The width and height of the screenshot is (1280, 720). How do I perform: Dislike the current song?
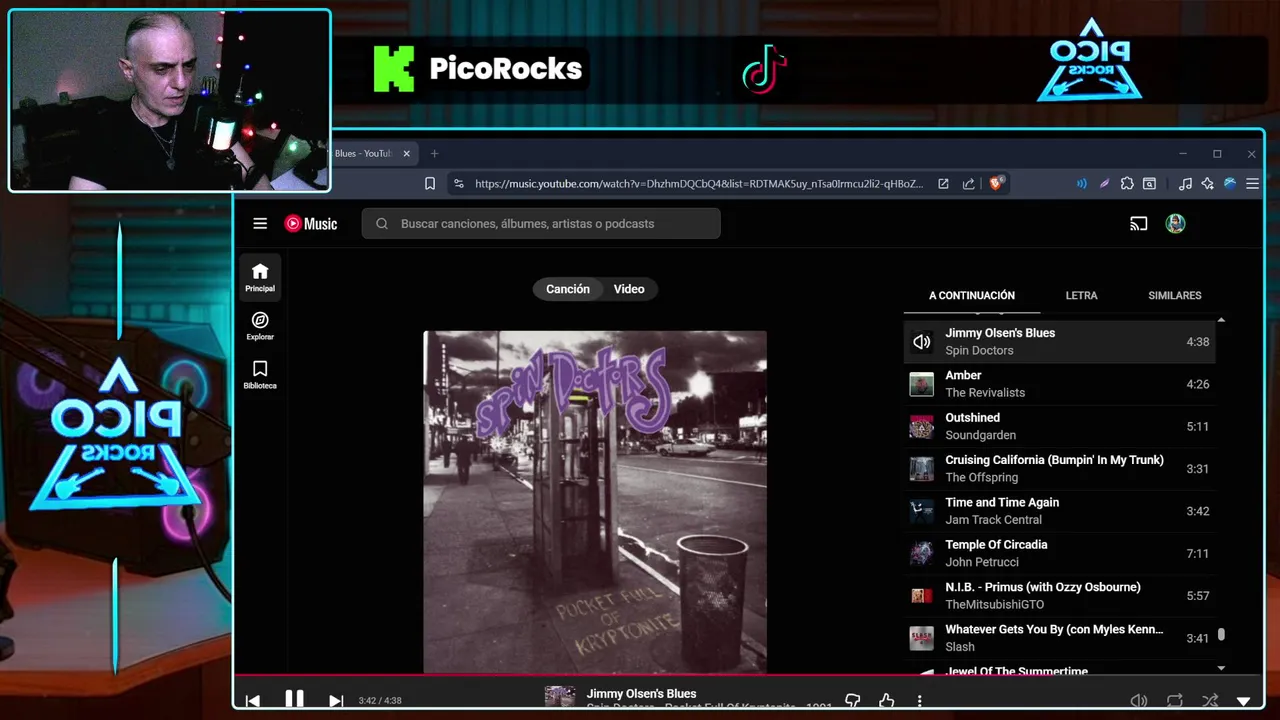pos(853,702)
